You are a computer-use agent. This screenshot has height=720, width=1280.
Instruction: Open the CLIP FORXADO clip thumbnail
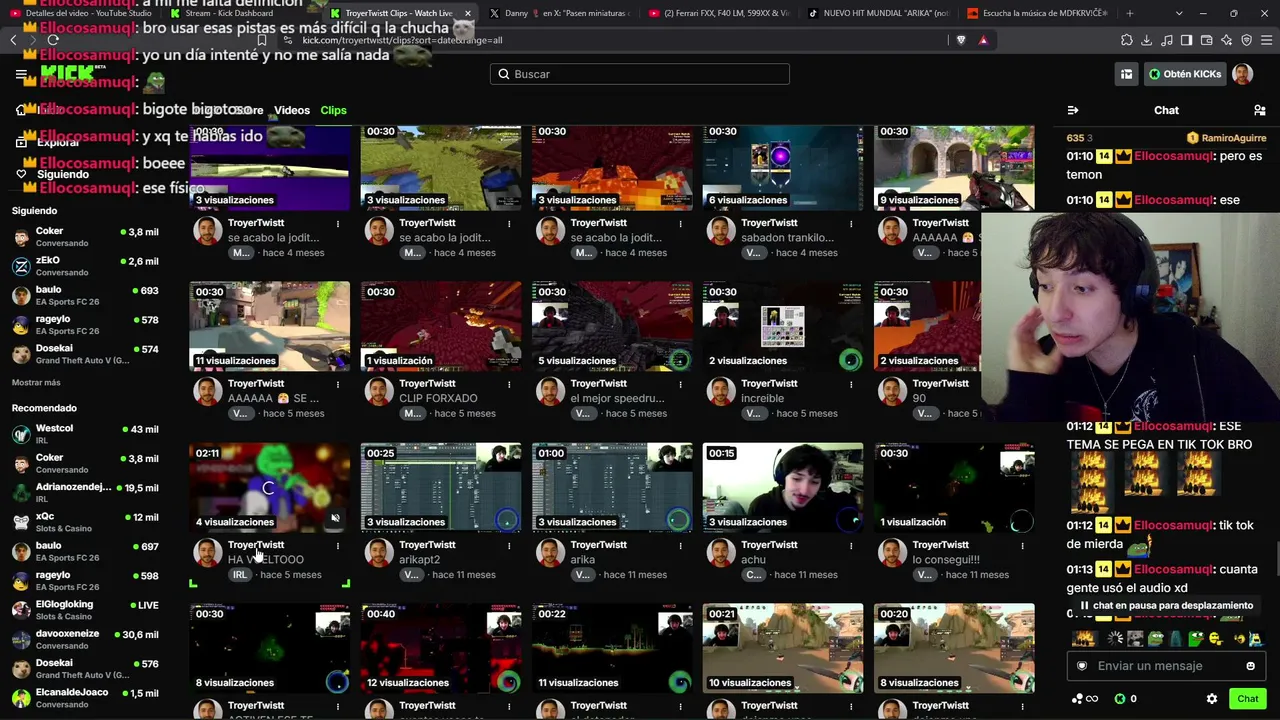pyautogui.click(x=441, y=326)
